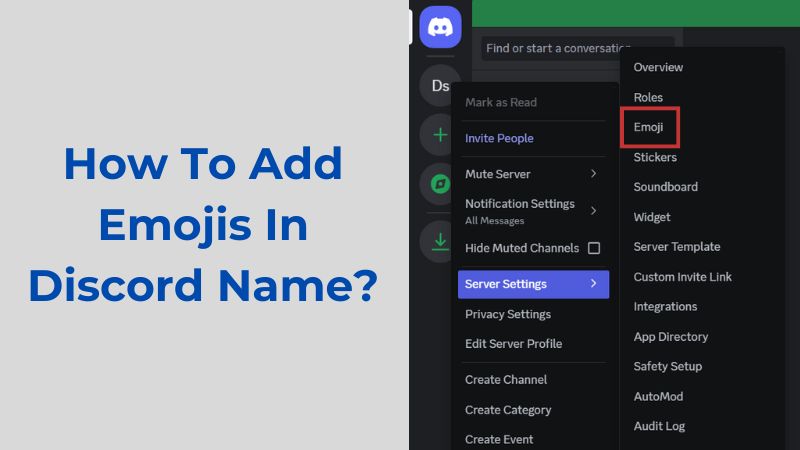The image size is (800, 450).
Task: Select Soundboard from the submenu
Action: (x=665, y=187)
